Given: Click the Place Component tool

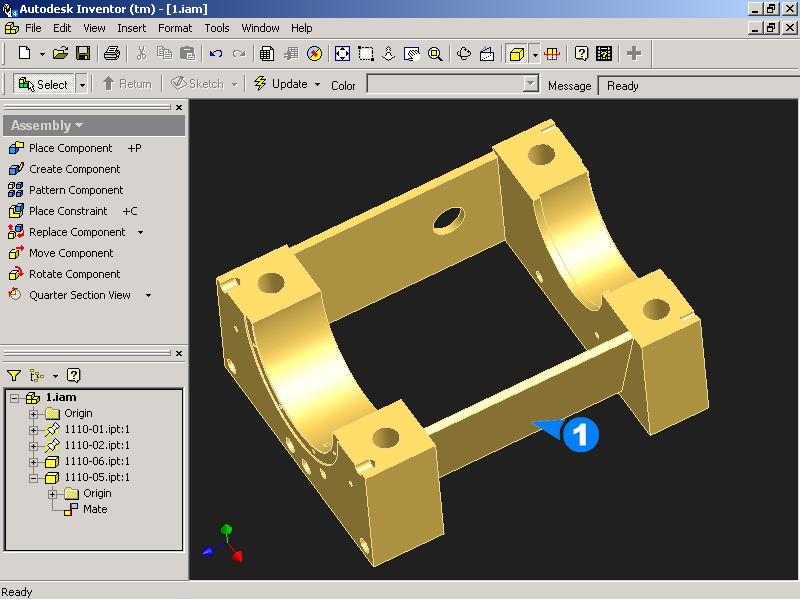Looking at the screenshot, I should pyautogui.click(x=70, y=148).
